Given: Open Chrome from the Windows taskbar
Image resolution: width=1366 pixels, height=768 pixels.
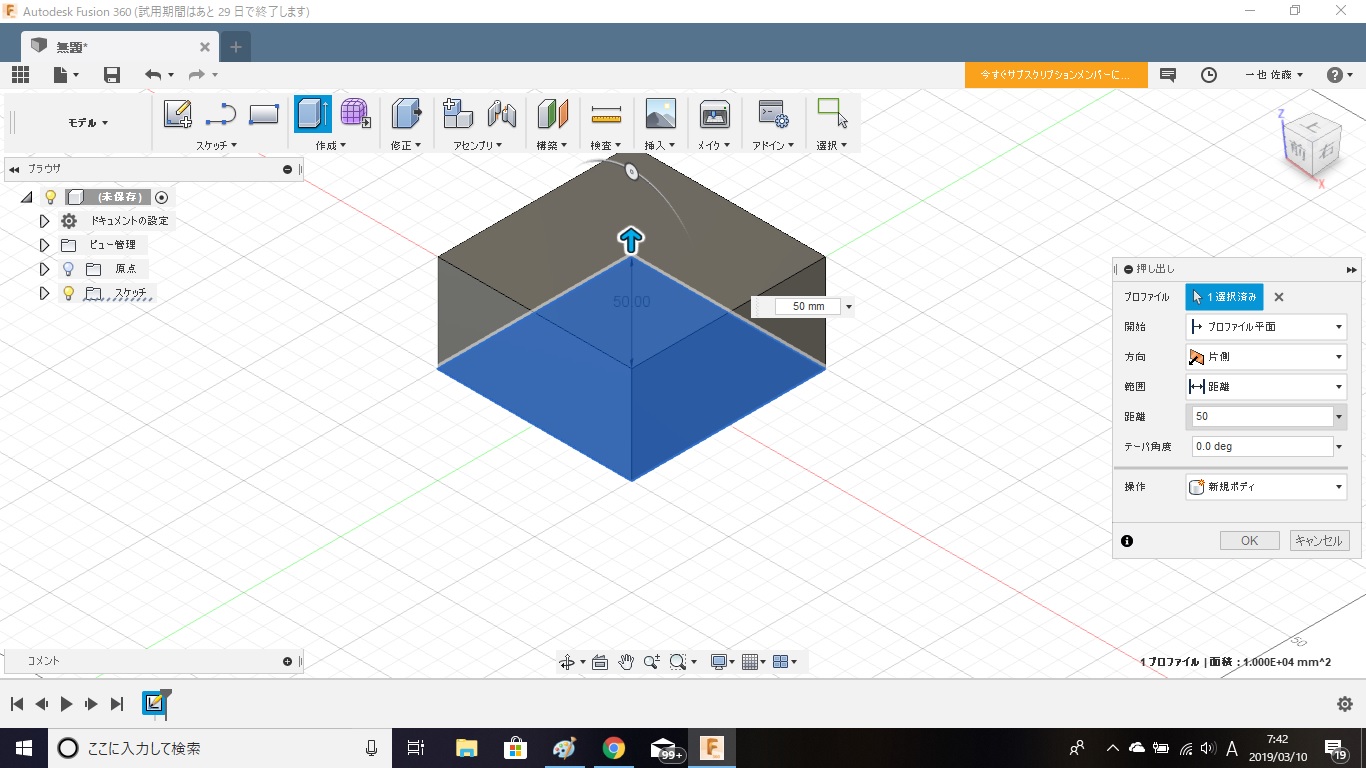Looking at the screenshot, I should (613, 748).
